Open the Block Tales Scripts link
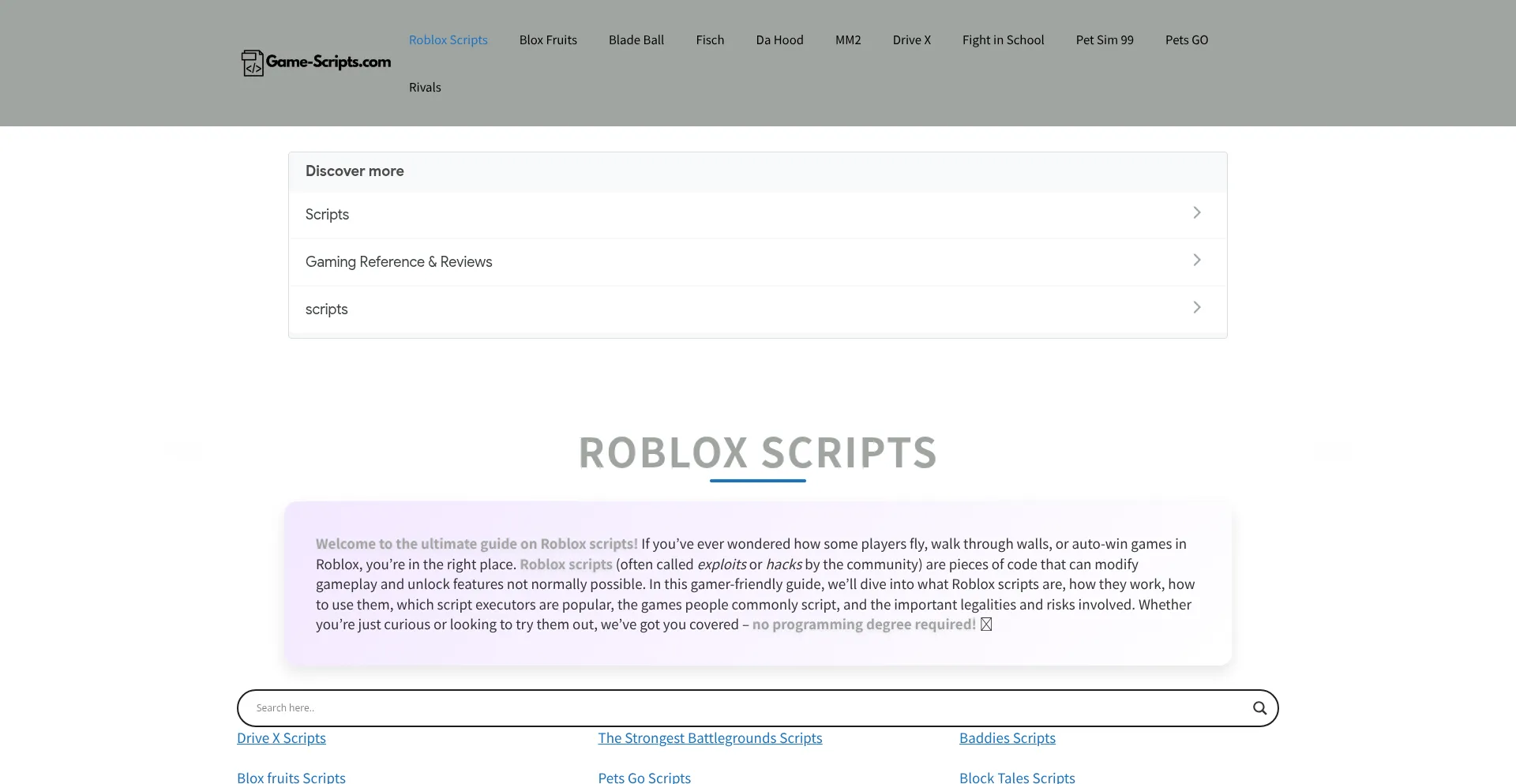Image resolution: width=1516 pixels, height=784 pixels. pos(1017,778)
